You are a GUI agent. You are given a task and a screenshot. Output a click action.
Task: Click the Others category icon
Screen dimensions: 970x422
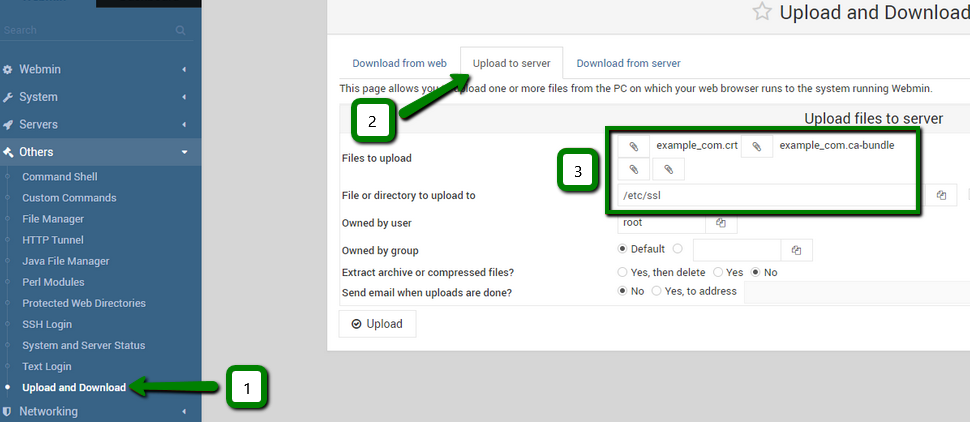(x=8, y=152)
